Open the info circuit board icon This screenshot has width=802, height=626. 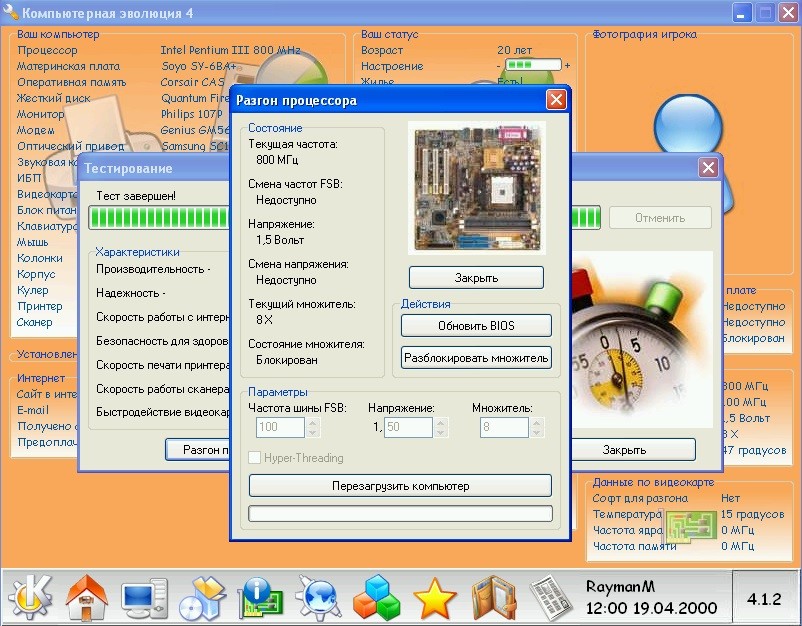[260, 597]
